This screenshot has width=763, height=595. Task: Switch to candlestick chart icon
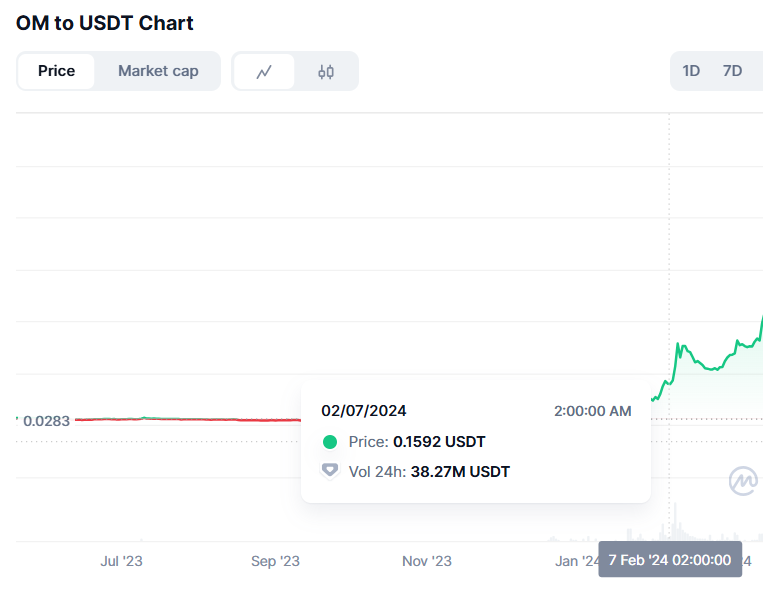pyautogui.click(x=326, y=72)
